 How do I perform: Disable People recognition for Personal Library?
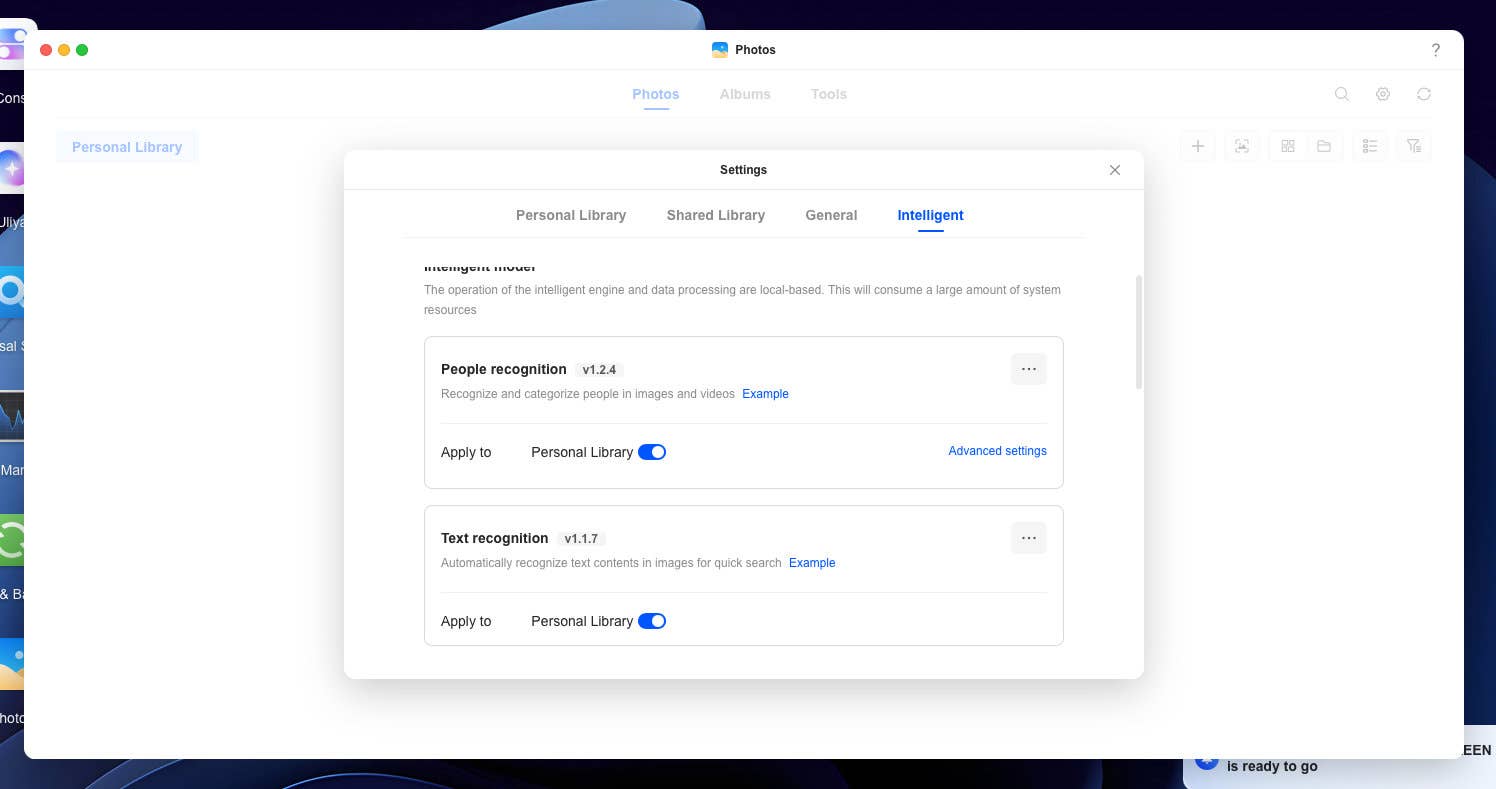[652, 452]
